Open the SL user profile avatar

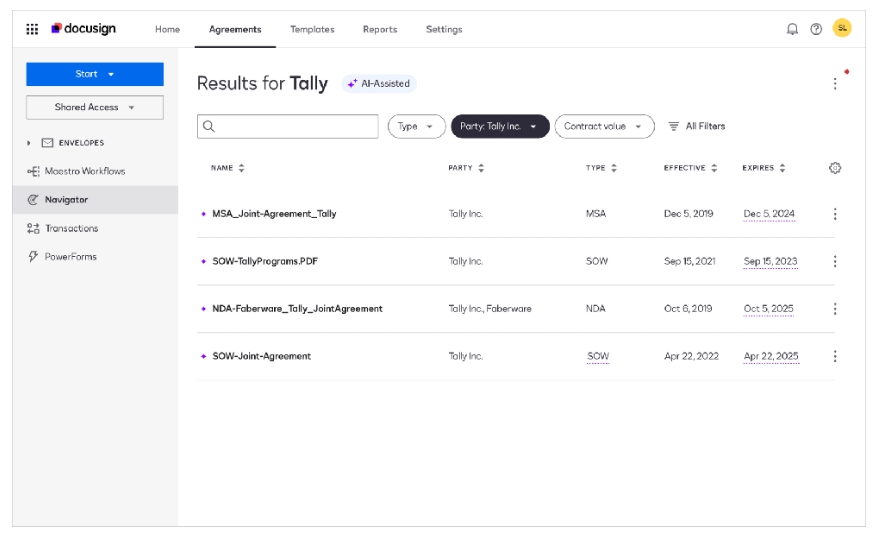tap(842, 29)
